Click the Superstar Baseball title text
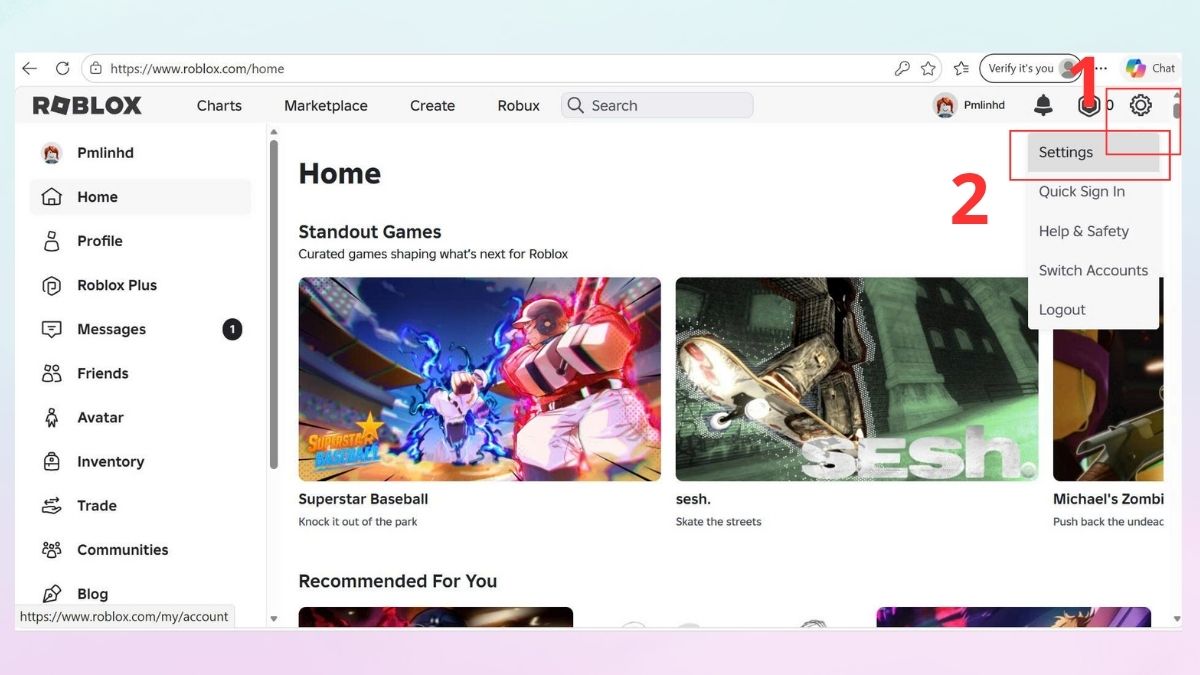The height and width of the screenshot is (675, 1200). tap(363, 498)
